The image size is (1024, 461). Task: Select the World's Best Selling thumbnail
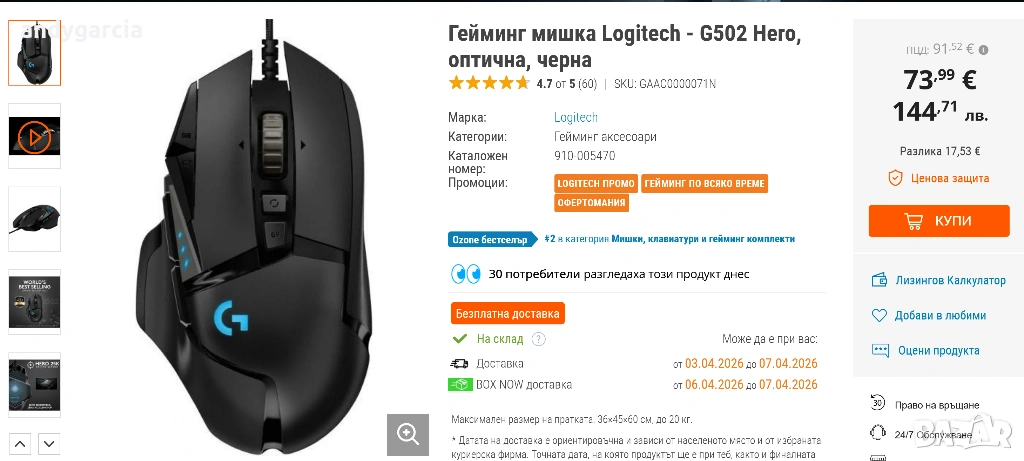pos(35,302)
